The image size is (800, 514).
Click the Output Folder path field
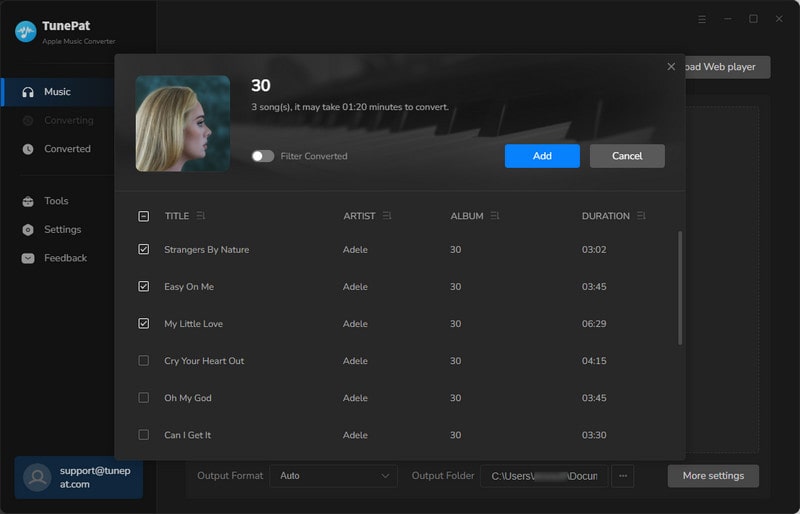pyautogui.click(x=544, y=476)
